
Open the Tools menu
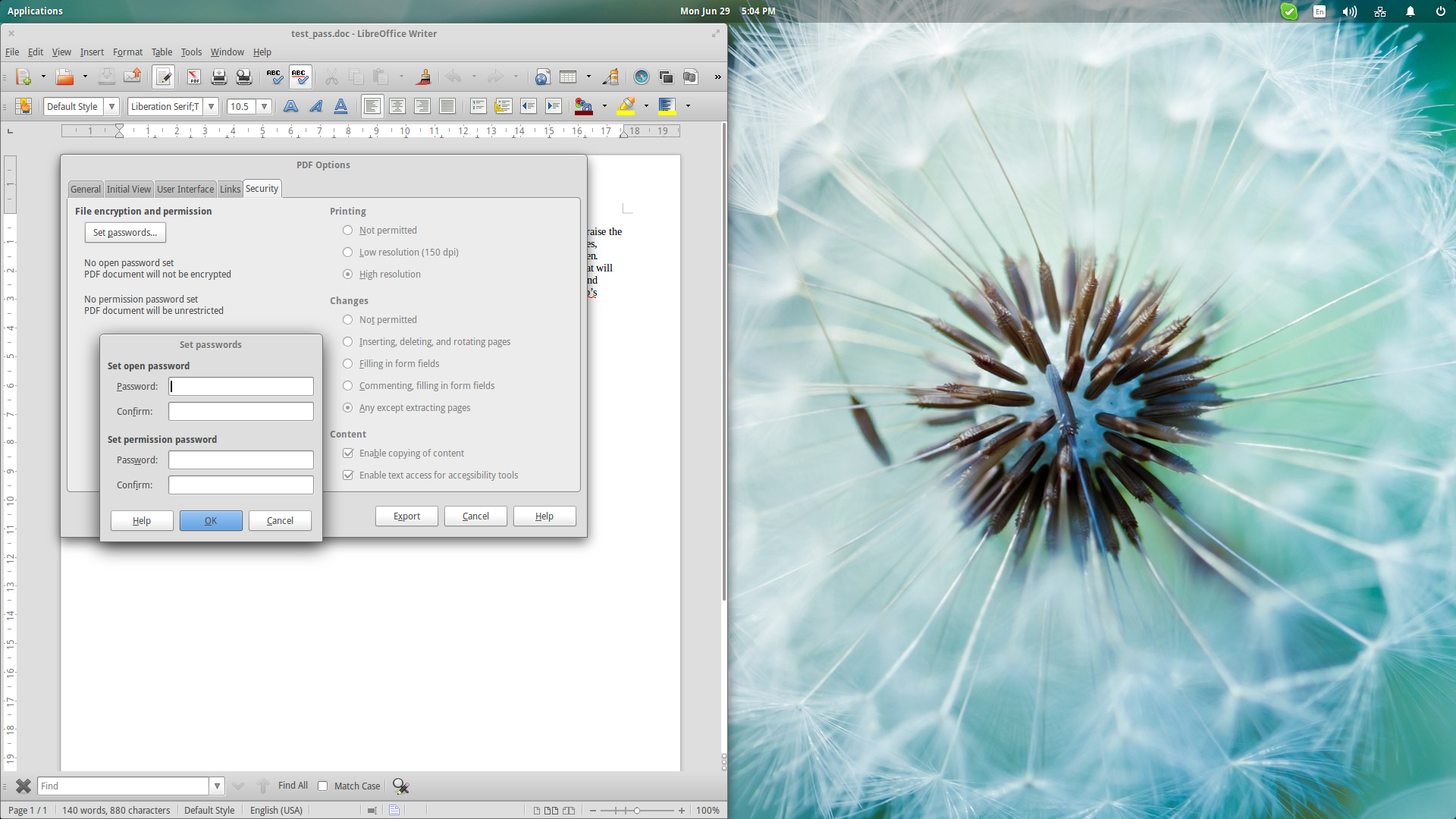[x=191, y=52]
